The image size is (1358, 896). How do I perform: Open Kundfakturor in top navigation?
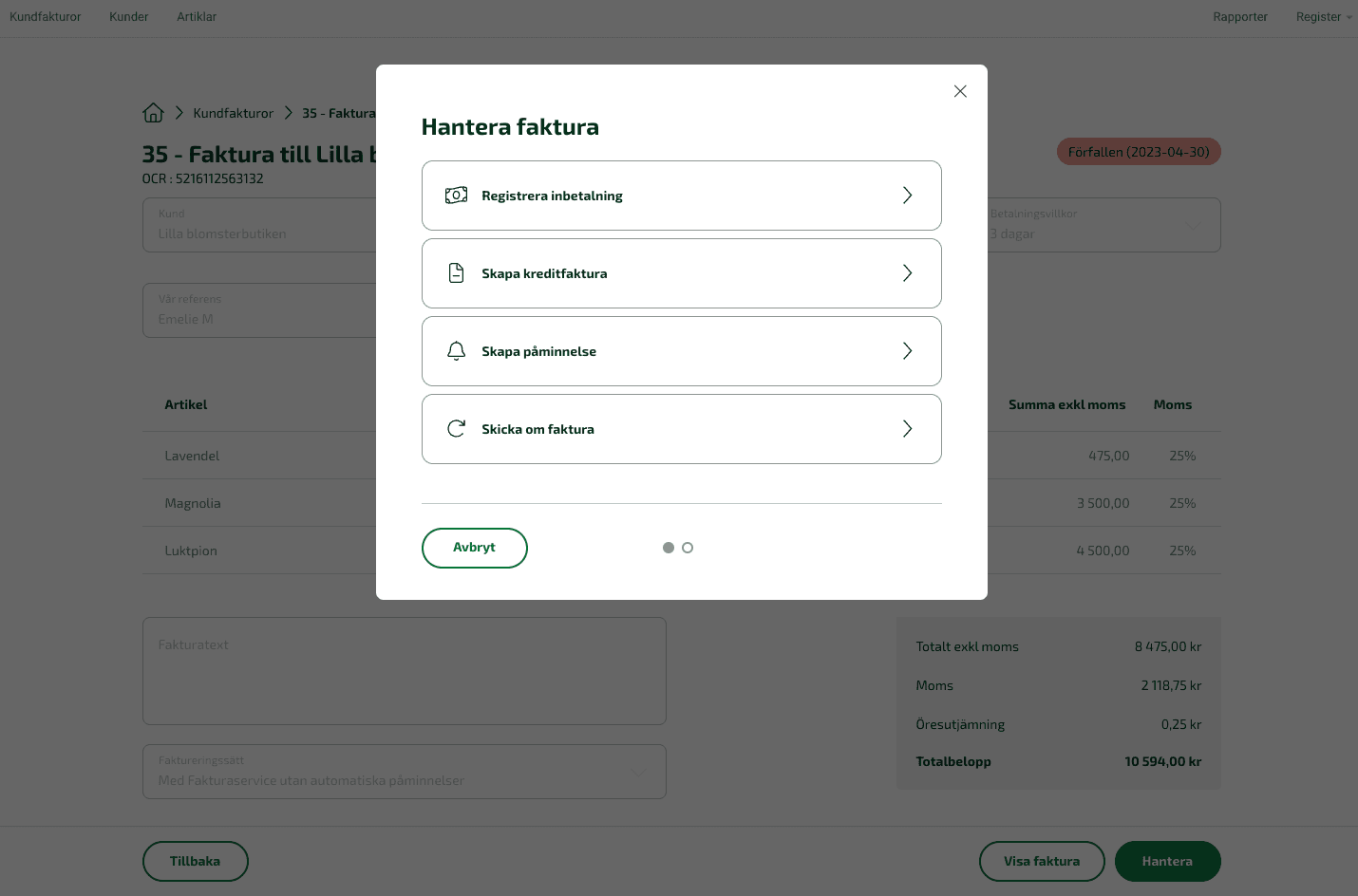coord(46,17)
